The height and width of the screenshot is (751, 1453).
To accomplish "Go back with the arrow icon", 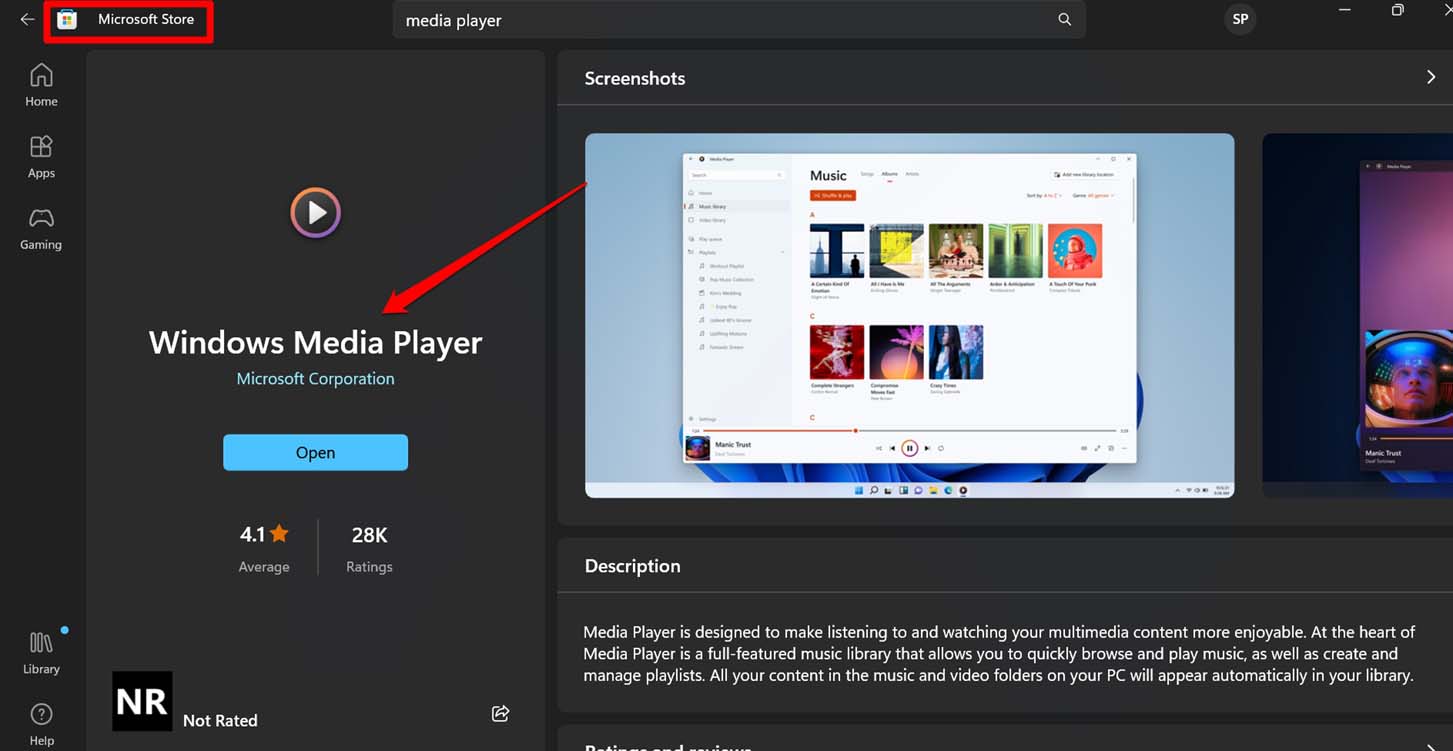I will pos(27,19).
